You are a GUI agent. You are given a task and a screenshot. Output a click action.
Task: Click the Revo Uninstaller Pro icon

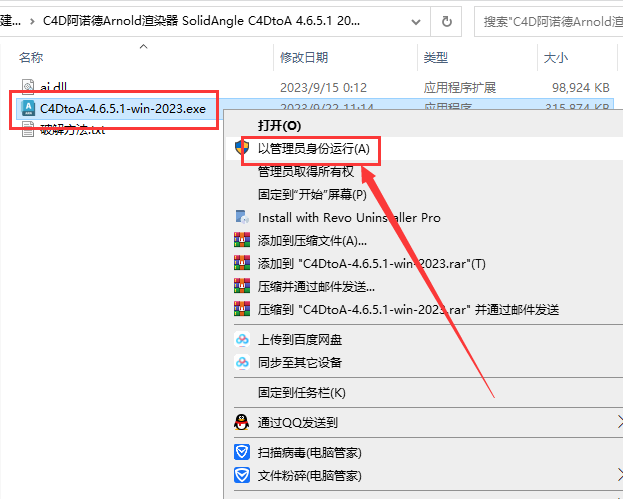[x=242, y=217]
